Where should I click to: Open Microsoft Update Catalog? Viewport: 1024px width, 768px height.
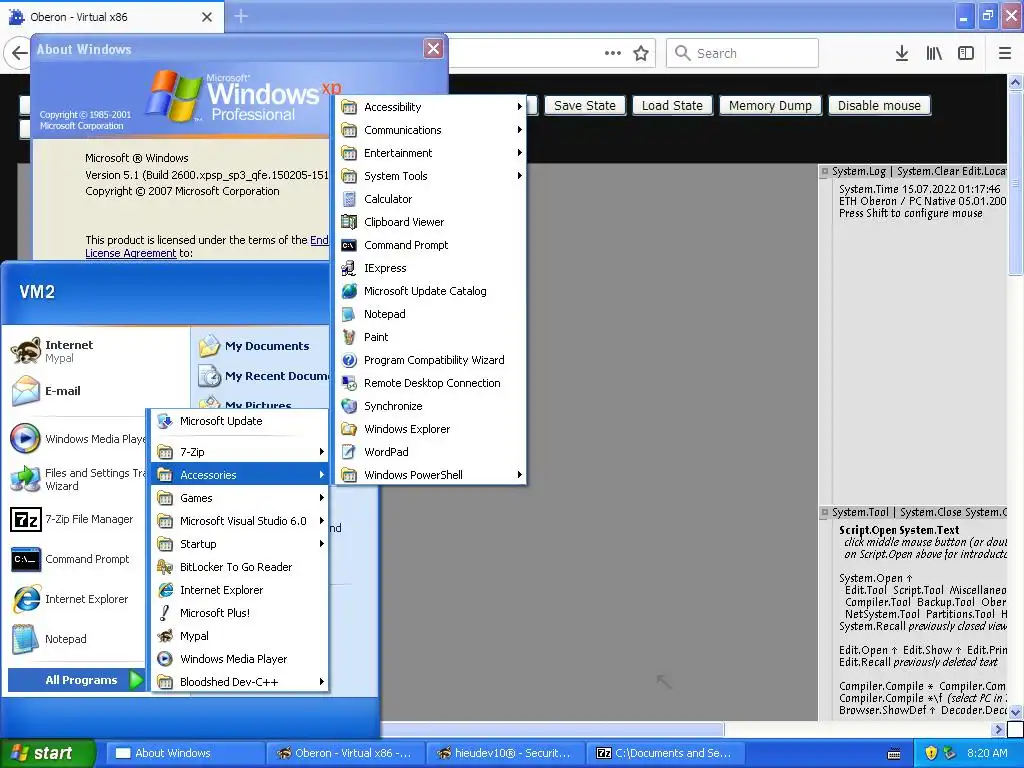pyautogui.click(x=430, y=291)
